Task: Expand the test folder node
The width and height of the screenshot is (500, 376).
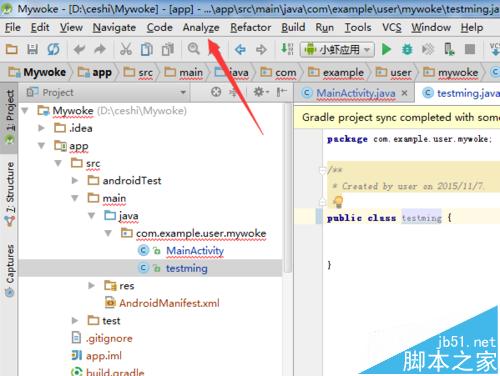Action: click(x=75, y=320)
